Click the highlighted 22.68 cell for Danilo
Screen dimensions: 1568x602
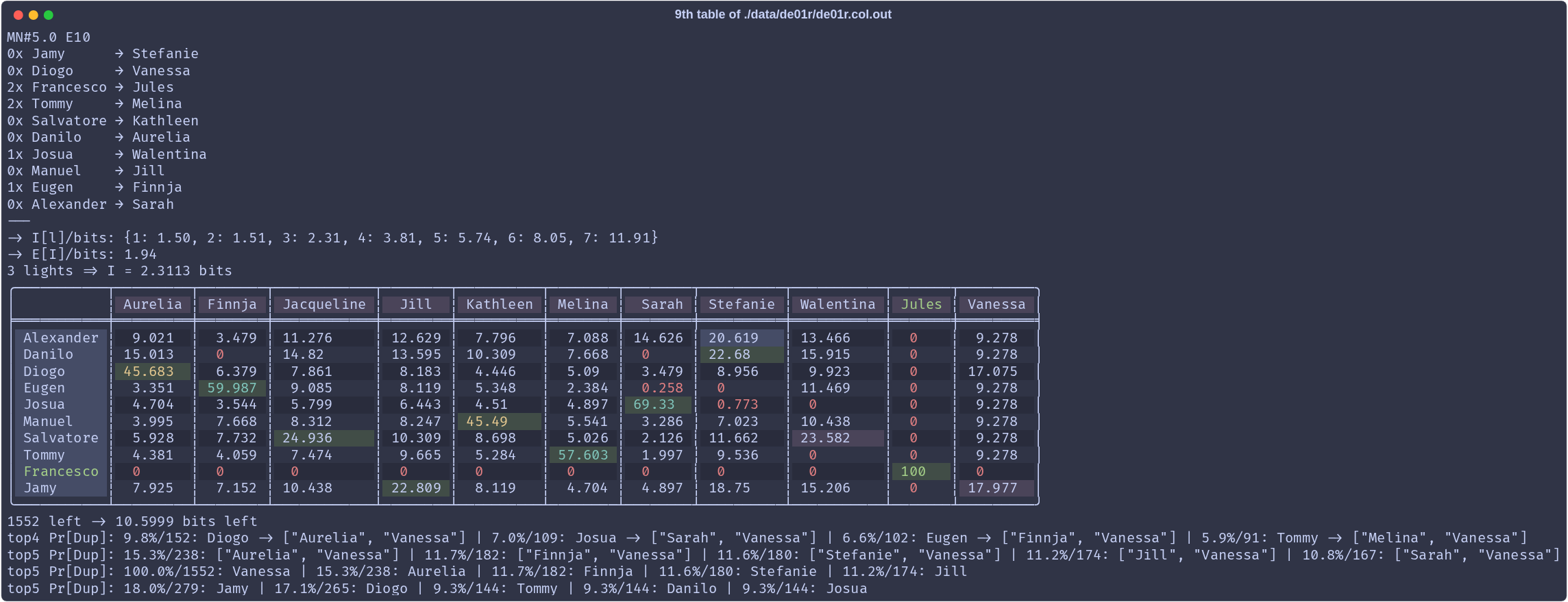[x=742, y=354]
